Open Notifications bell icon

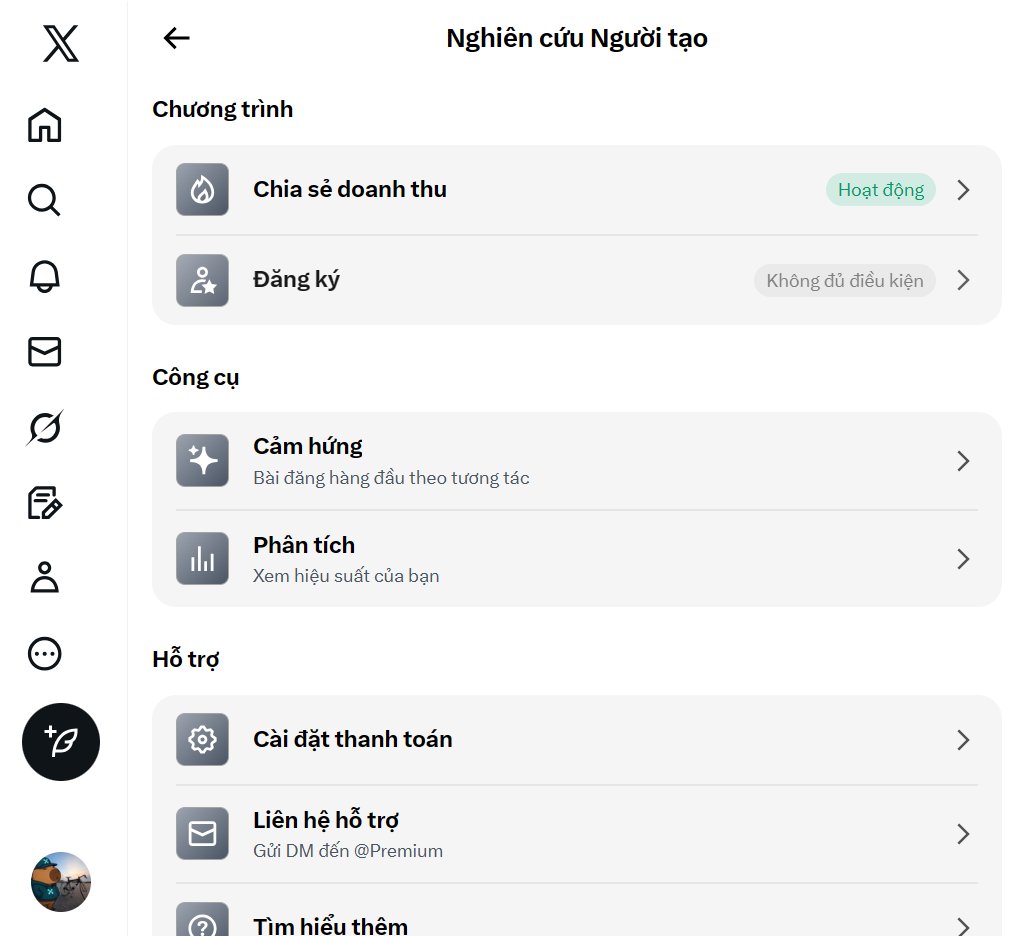pyautogui.click(x=44, y=276)
